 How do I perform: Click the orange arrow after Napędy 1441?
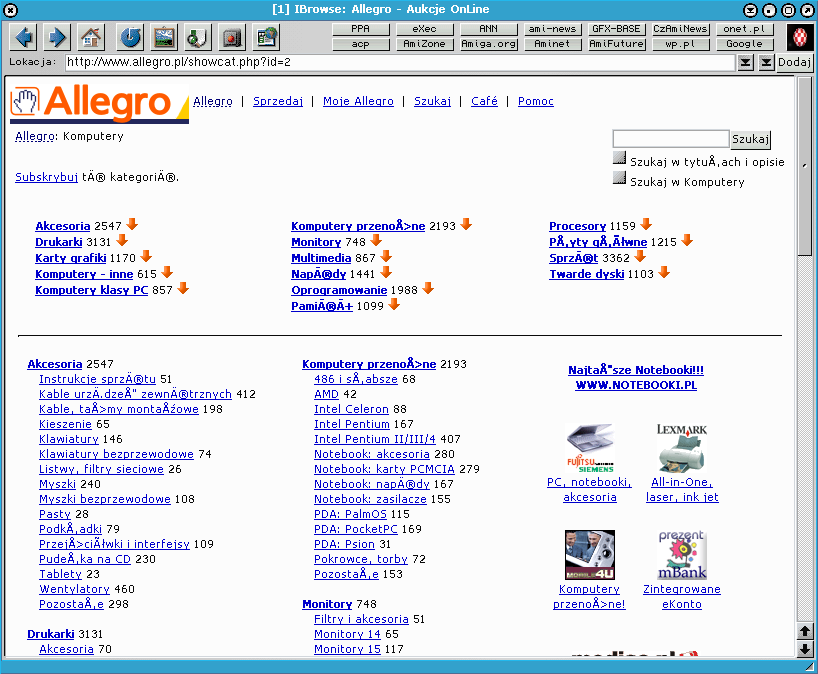(x=386, y=272)
